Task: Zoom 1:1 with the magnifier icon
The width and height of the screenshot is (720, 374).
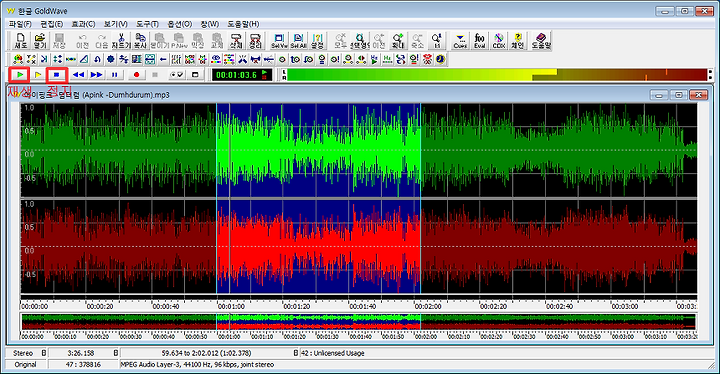Action: pyautogui.click(x=437, y=41)
